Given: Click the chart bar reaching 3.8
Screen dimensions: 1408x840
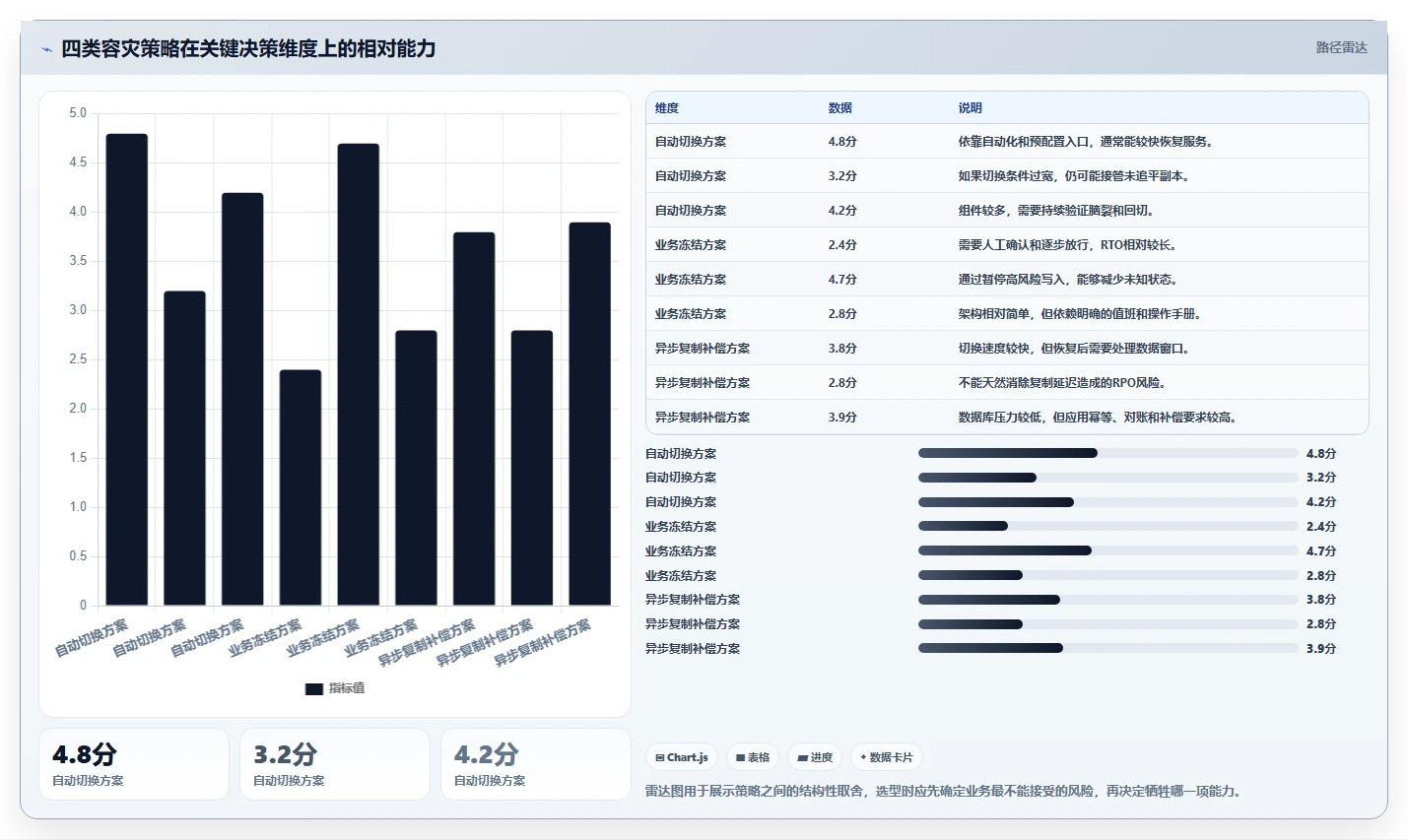Looking at the screenshot, I should coord(474,419).
